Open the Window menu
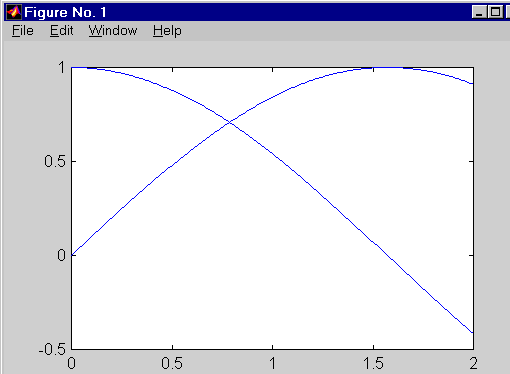This screenshot has height=374, width=510. click(113, 31)
